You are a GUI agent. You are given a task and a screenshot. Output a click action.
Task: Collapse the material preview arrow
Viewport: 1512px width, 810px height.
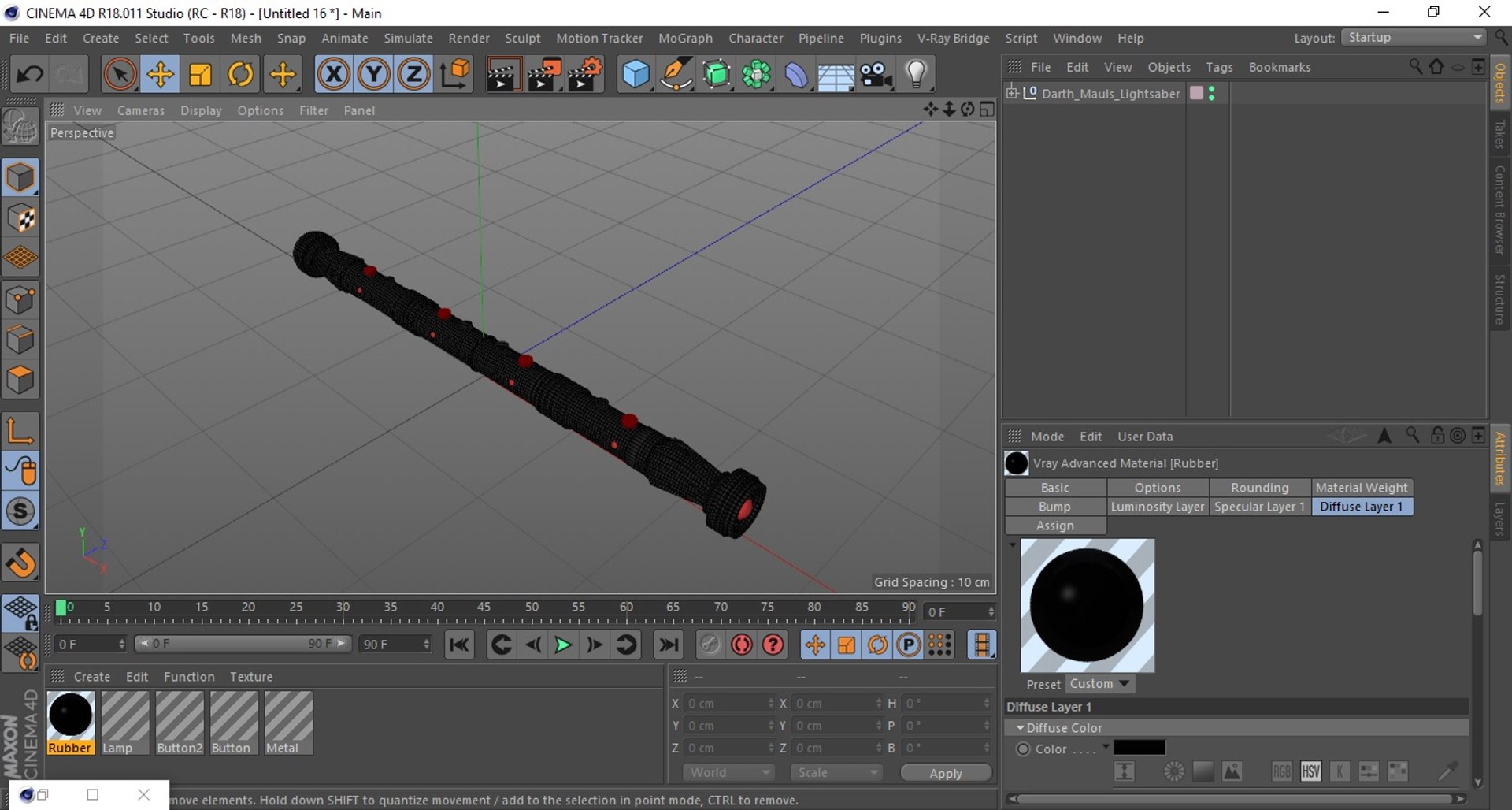tap(1012, 545)
